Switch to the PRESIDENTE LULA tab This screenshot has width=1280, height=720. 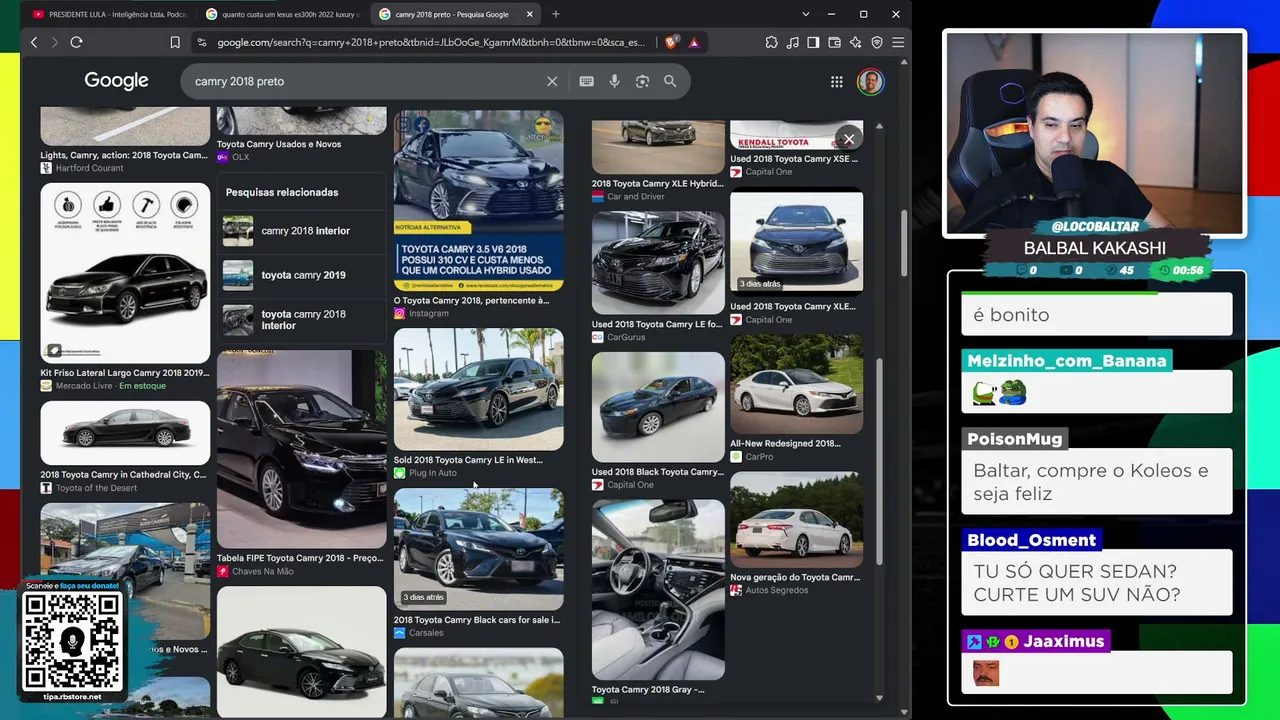(x=108, y=14)
